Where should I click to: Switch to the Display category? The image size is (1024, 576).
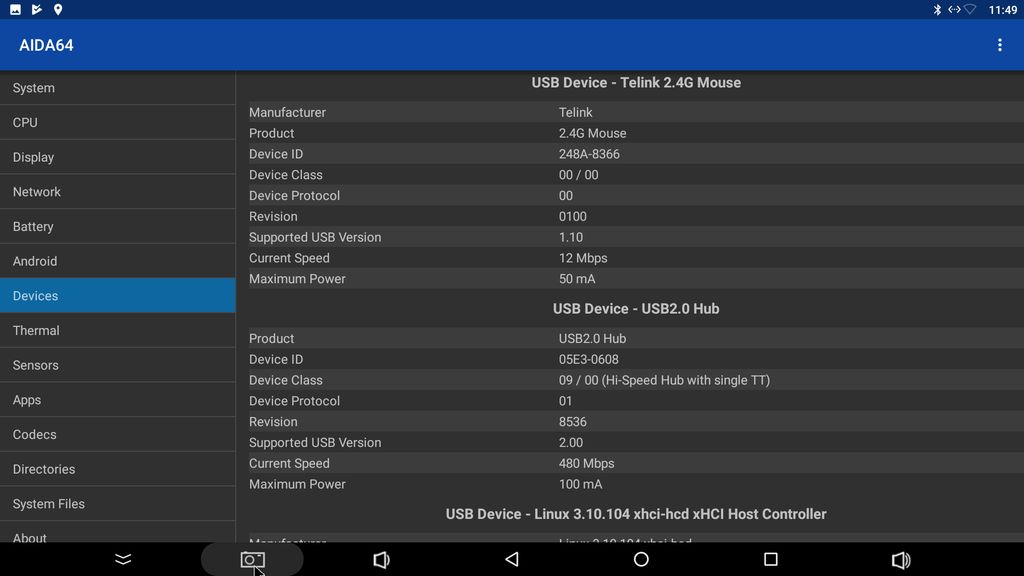(117, 157)
